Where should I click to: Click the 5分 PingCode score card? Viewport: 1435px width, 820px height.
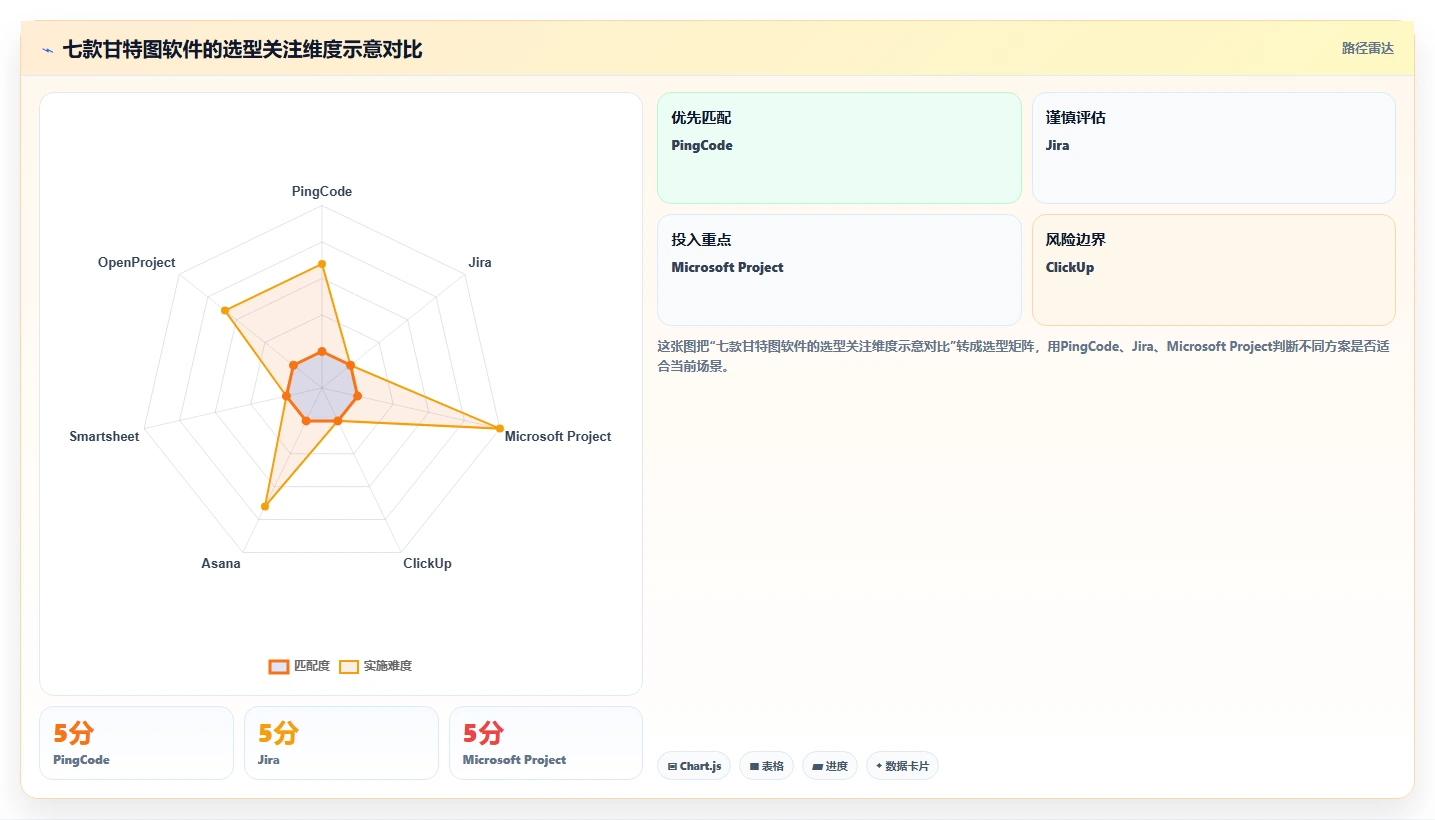(x=136, y=743)
